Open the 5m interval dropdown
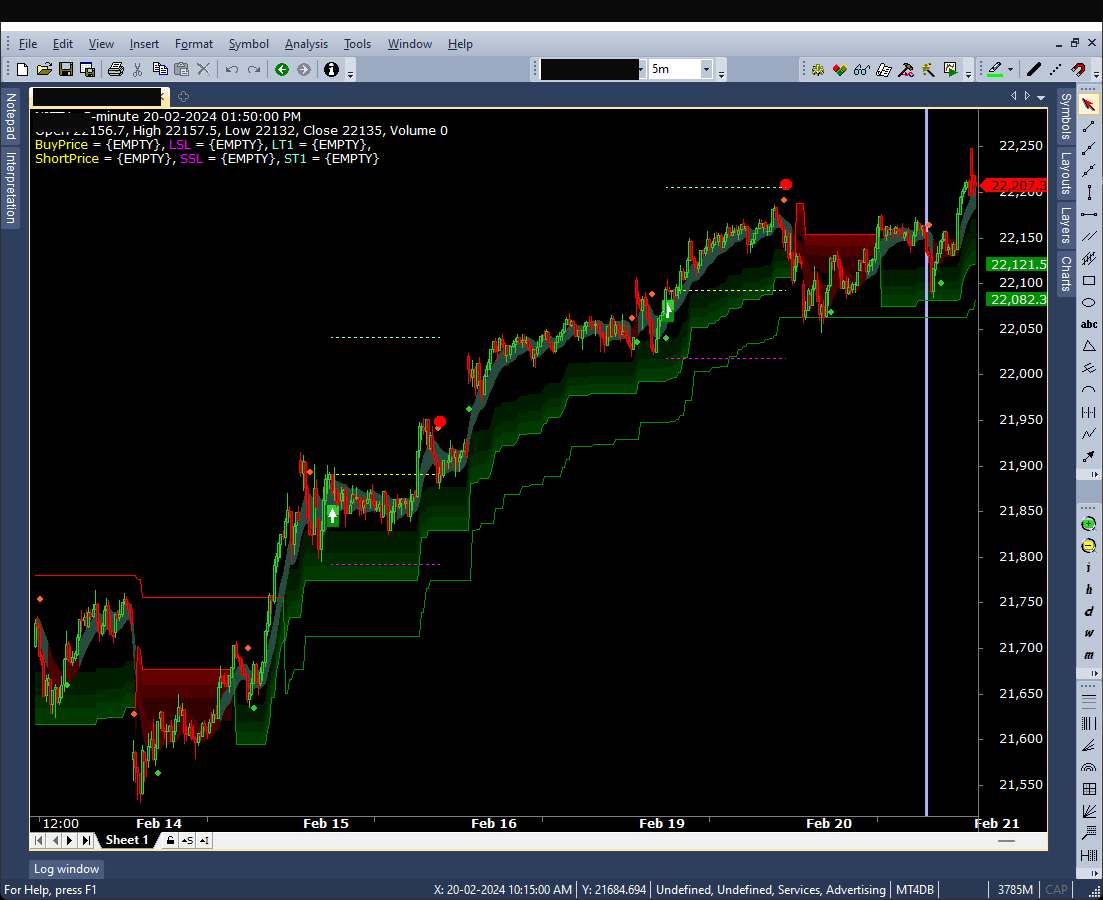The height and width of the screenshot is (900, 1103). click(706, 70)
